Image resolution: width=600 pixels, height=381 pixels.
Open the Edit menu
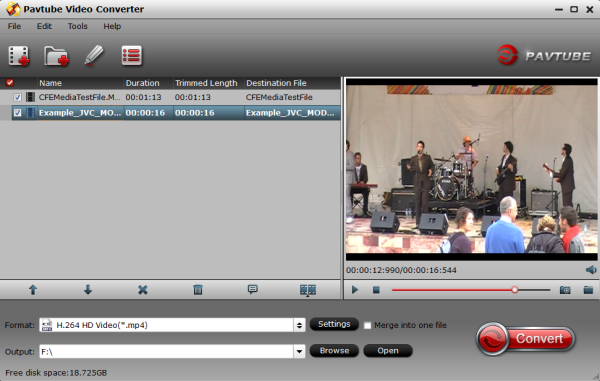click(44, 26)
